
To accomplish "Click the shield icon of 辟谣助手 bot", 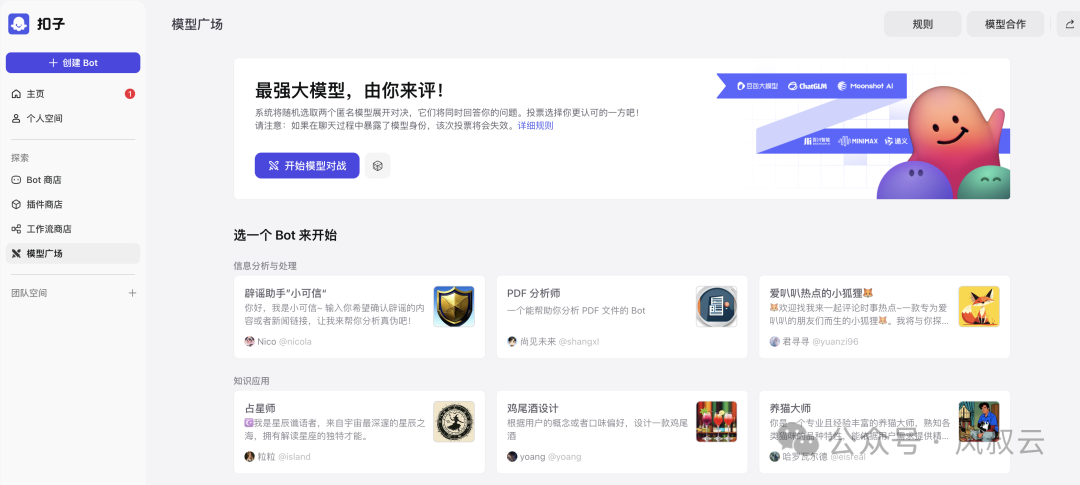I will tap(453, 306).
